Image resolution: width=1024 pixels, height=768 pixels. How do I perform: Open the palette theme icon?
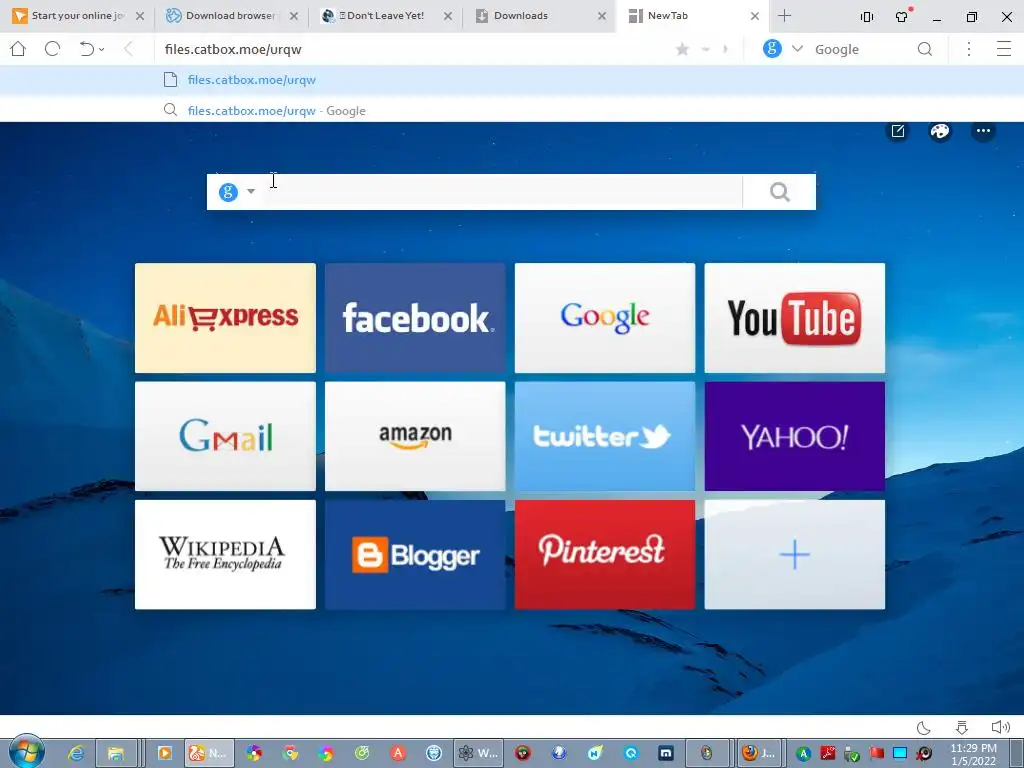pos(940,131)
